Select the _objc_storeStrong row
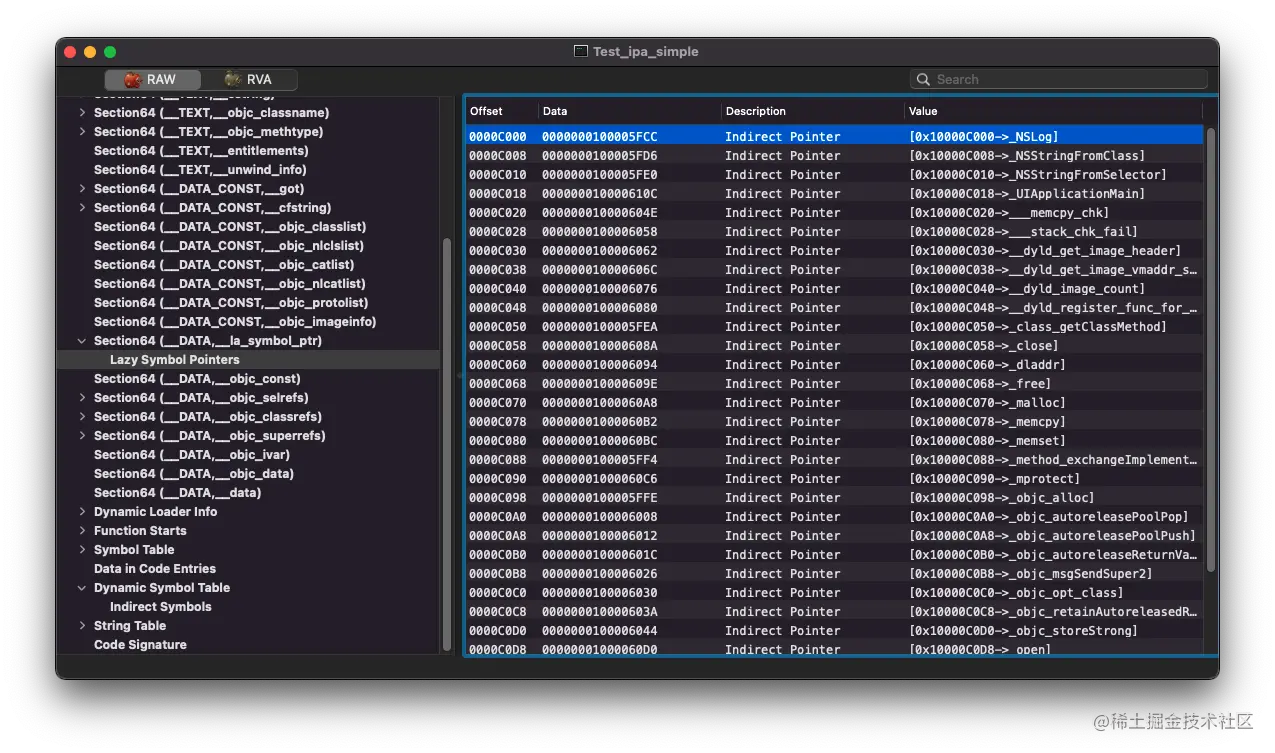This screenshot has height=753, width=1275. [834, 631]
